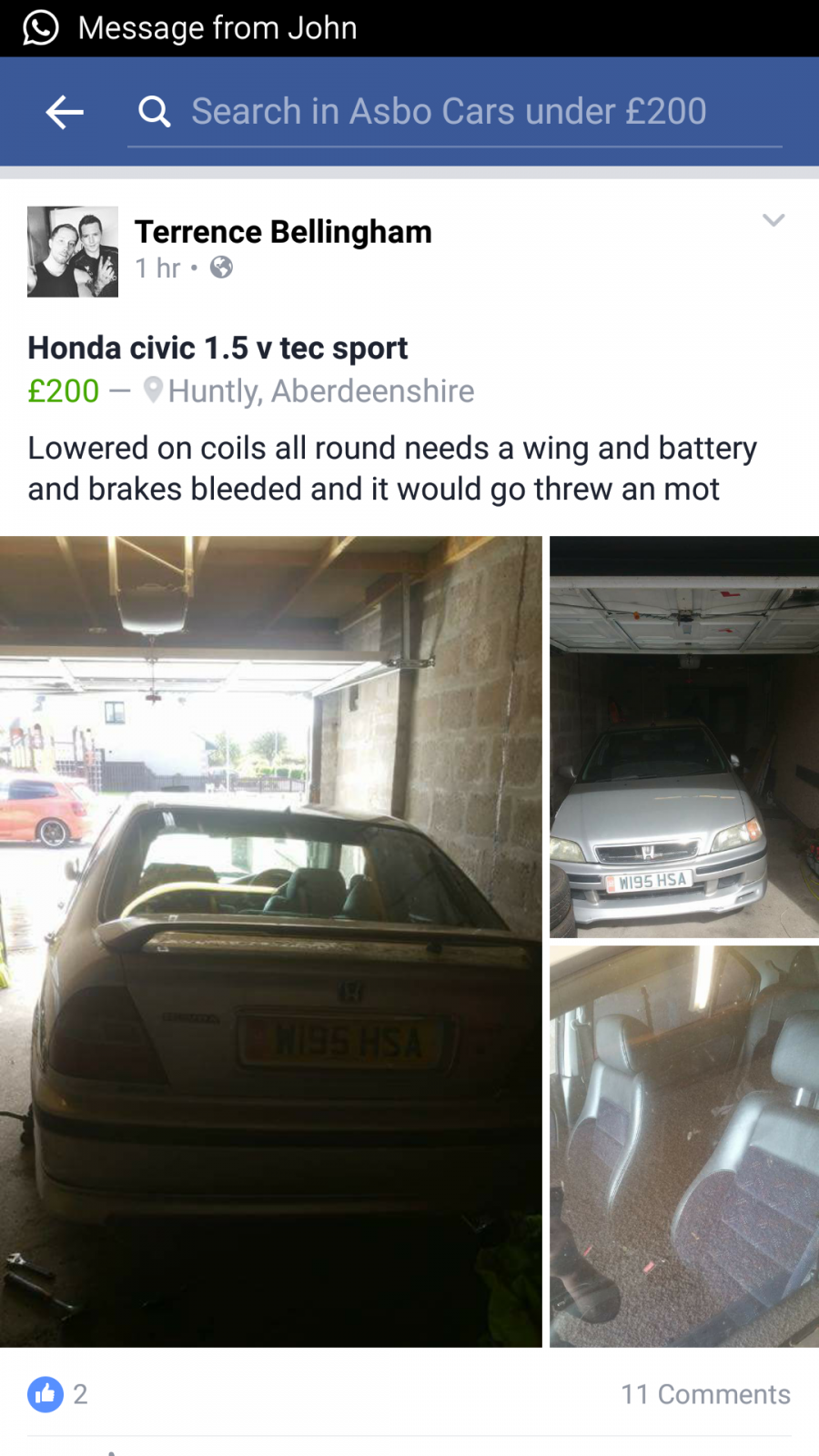Open the car interior seats photo

(684, 1147)
